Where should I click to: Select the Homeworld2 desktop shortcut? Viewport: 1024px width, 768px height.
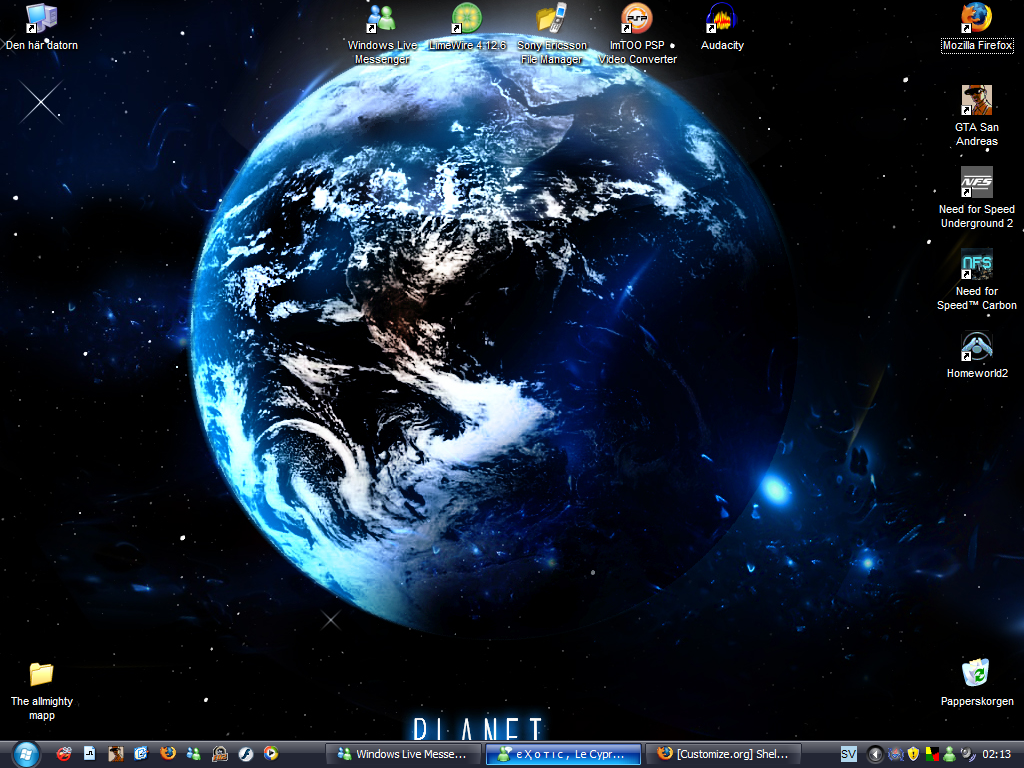pyautogui.click(x=977, y=347)
